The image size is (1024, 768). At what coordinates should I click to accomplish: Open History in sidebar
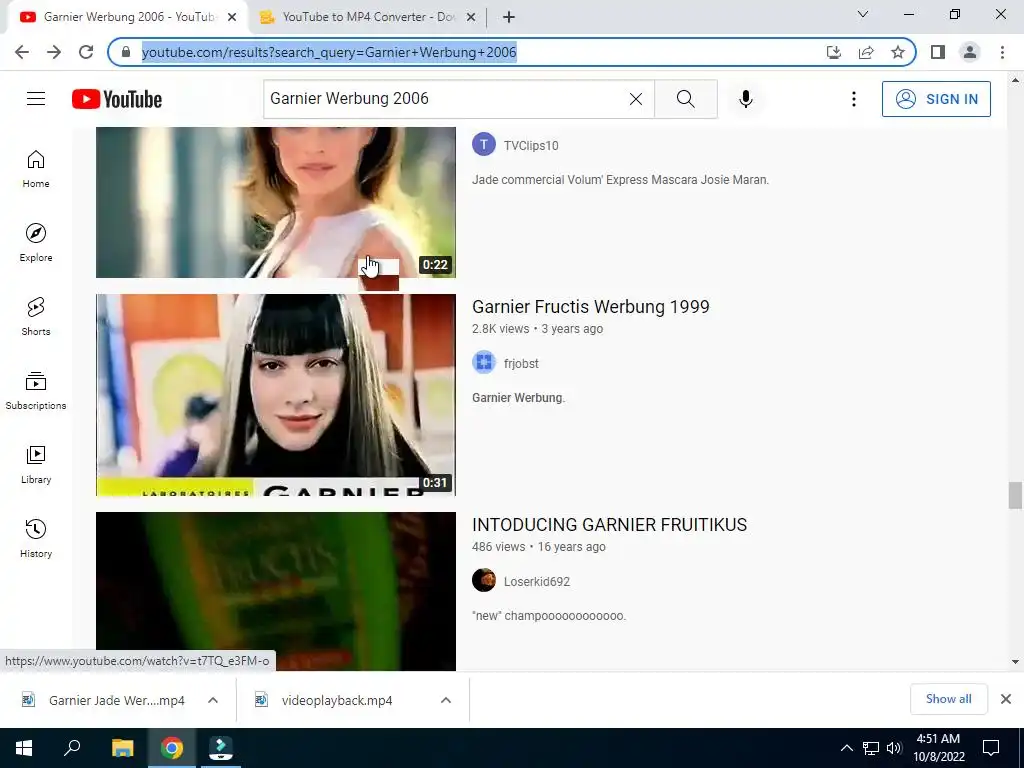tap(36, 539)
